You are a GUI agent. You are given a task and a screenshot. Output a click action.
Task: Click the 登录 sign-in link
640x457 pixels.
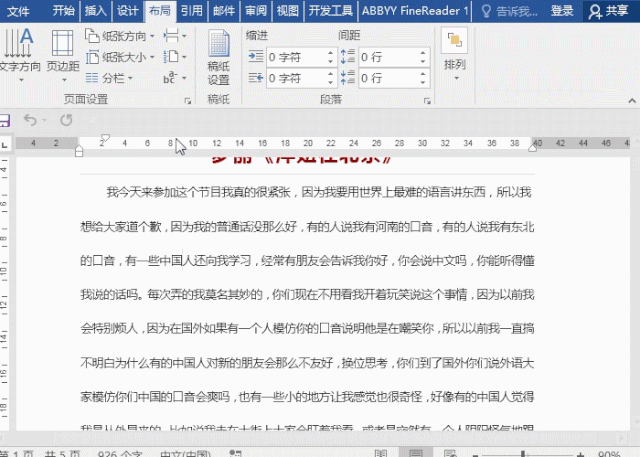562,11
